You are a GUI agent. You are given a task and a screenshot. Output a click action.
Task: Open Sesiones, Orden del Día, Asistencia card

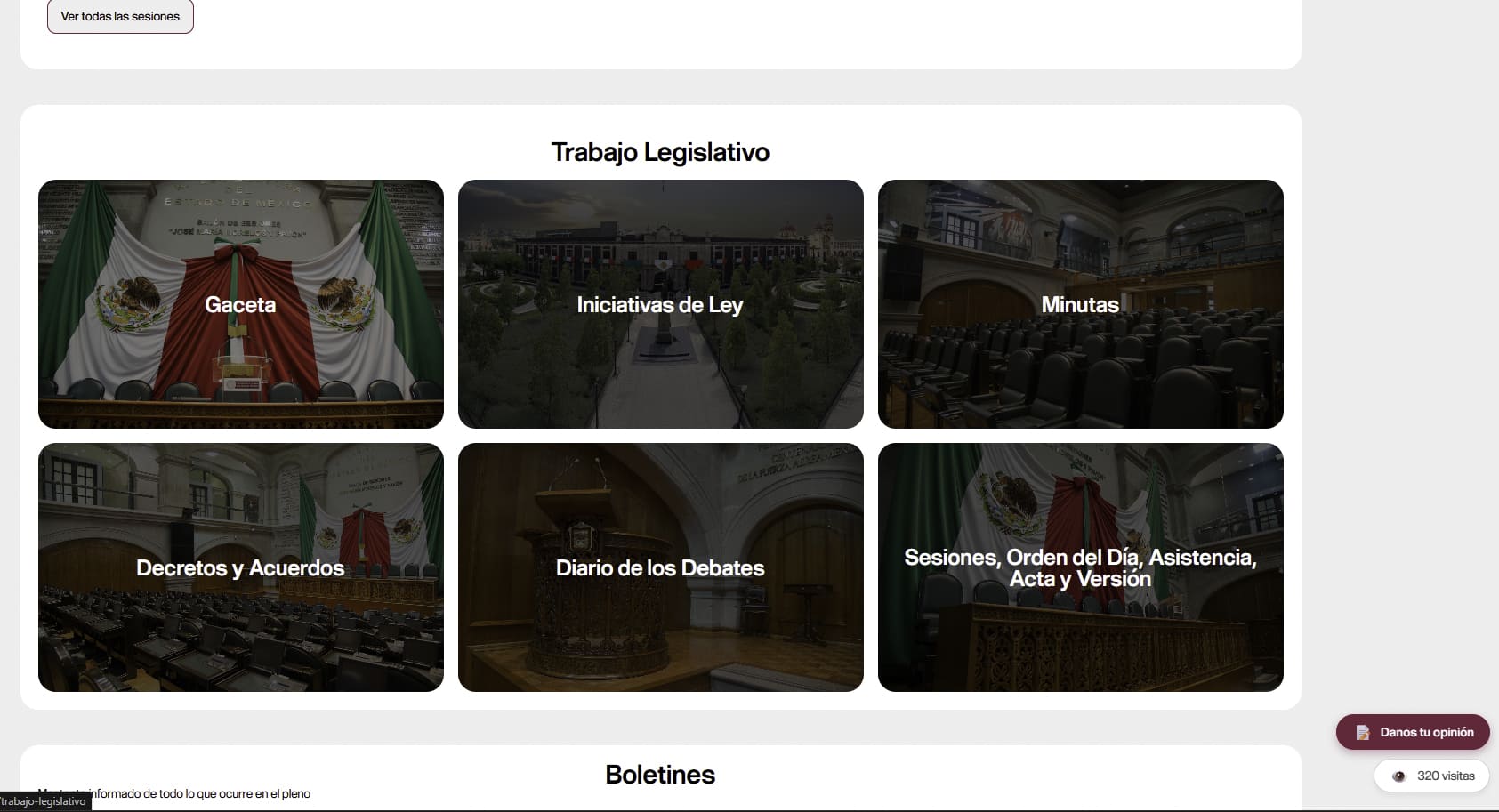click(x=1081, y=567)
